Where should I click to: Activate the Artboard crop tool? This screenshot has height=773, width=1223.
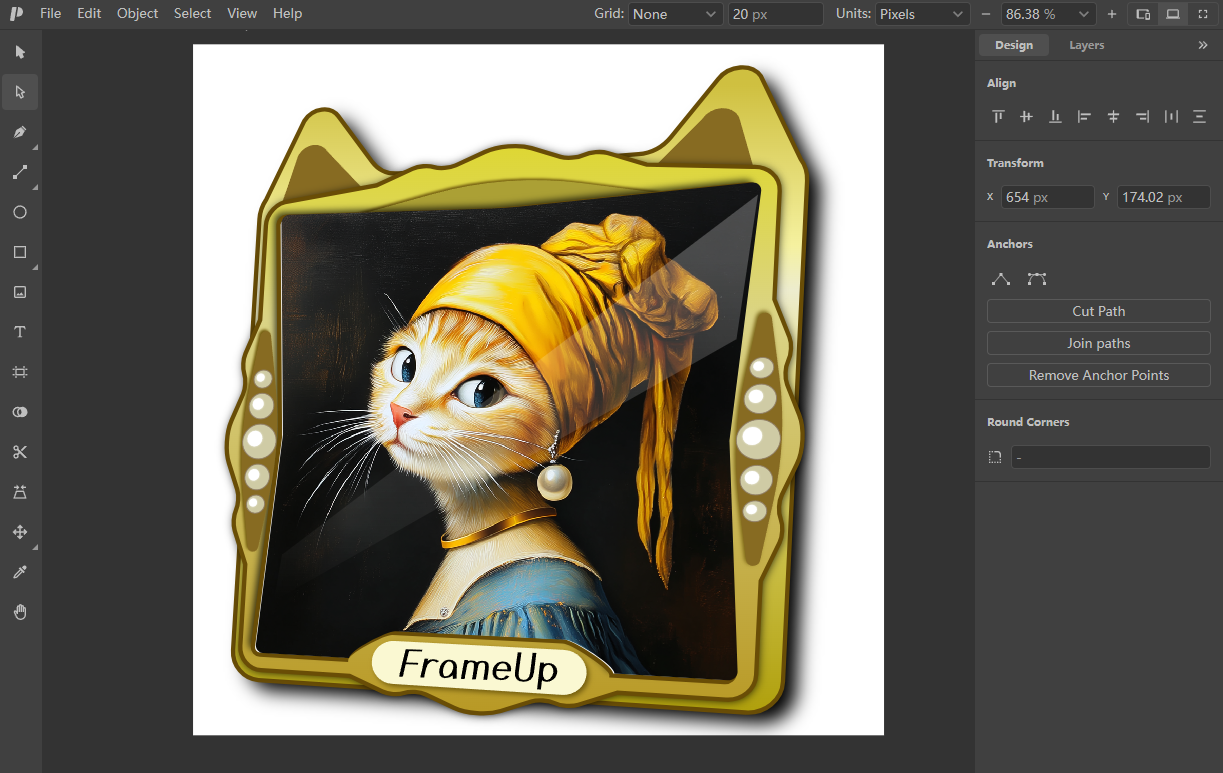coord(20,372)
